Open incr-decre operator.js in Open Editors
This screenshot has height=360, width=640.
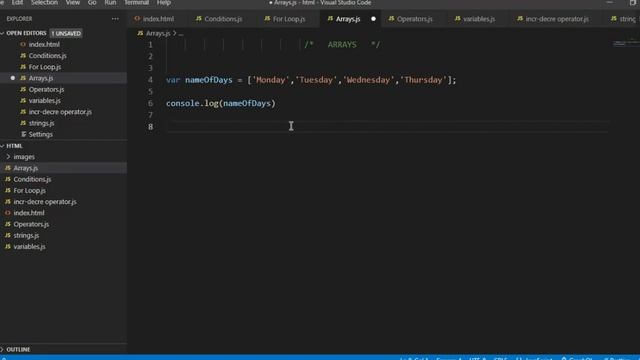(x=60, y=112)
